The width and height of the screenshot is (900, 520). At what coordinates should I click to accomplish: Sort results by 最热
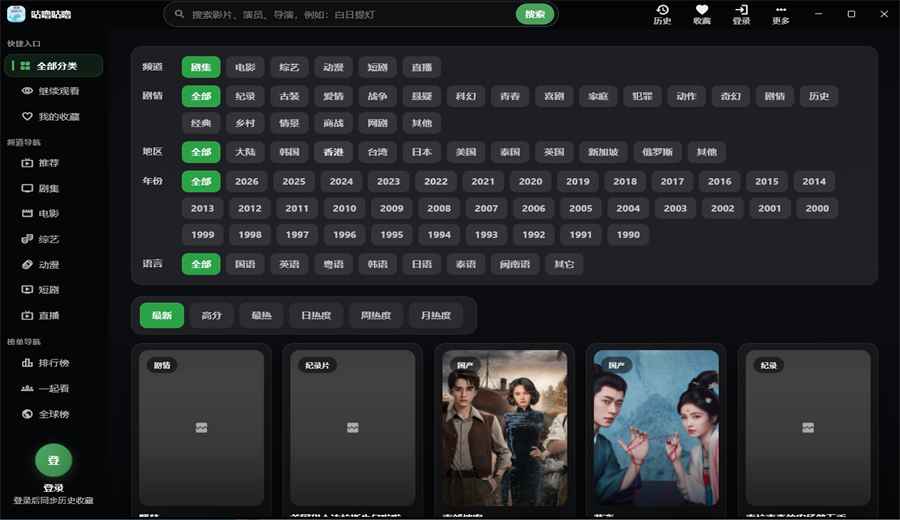click(x=262, y=315)
